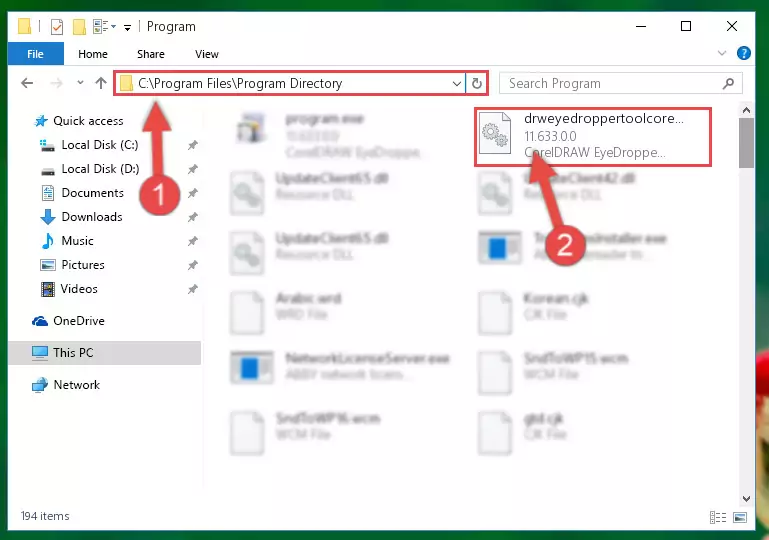
Task: Click the vertical scrollbar thumb
Action: click(x=746, y=143)
